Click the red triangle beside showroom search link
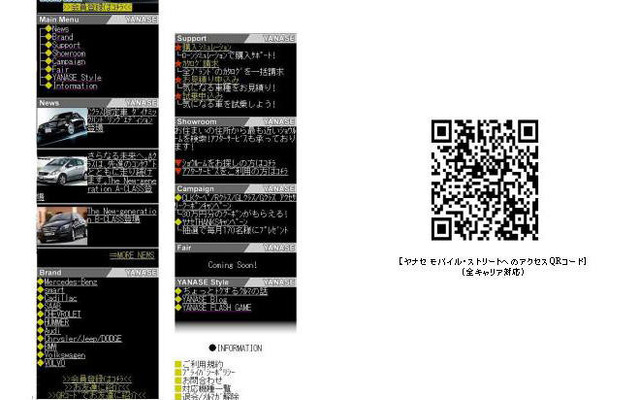Screen dimensions: 640x400 [178, 162]
